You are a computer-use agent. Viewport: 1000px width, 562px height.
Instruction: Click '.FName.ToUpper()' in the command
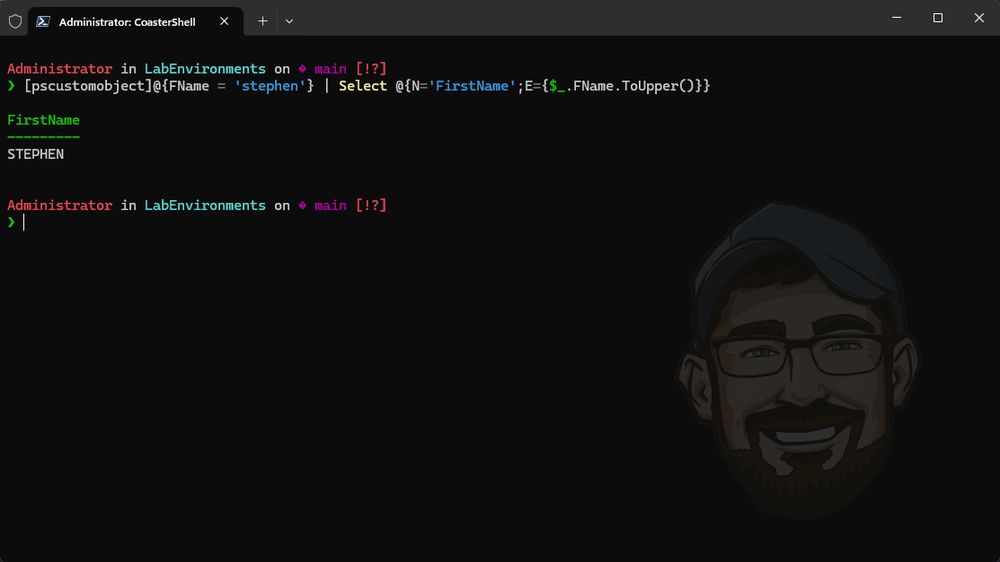pyautogui.click(x=629, y=86)
